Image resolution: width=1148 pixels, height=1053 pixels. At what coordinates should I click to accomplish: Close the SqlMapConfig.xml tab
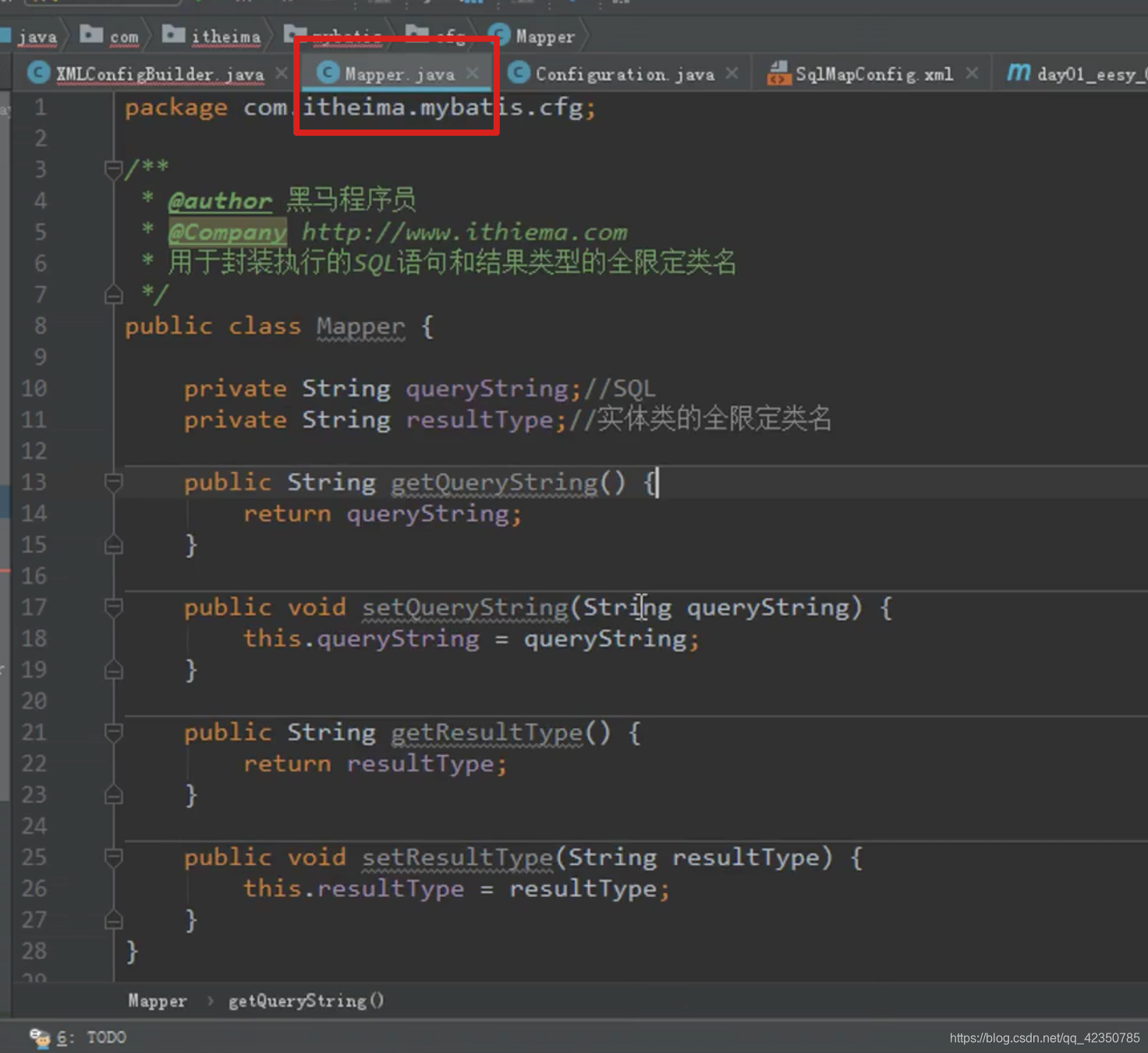tap(972, 73)
